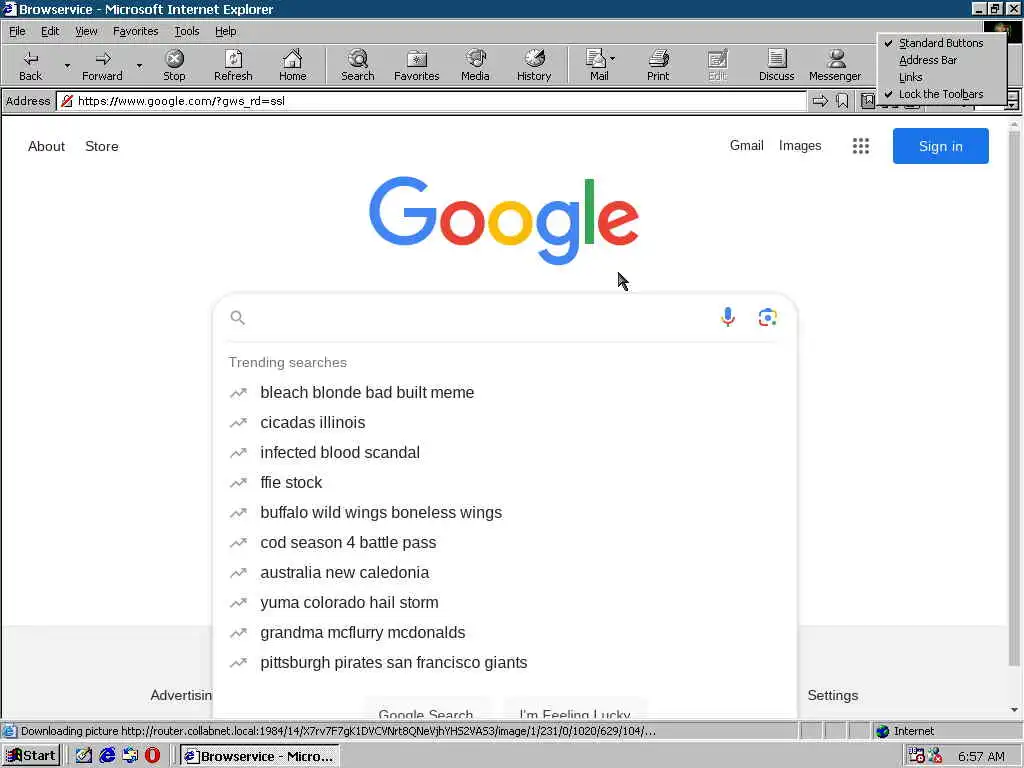
Task: Toggle the Links toolbar option
Action: [x=940, y=77]
